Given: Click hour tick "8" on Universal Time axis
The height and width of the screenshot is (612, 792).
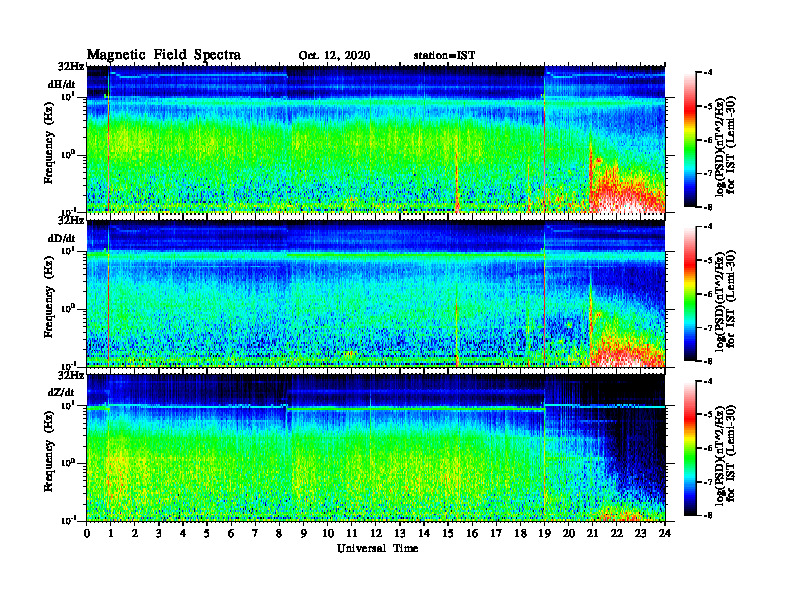Looking at the screenshot, I should point(279,533).
